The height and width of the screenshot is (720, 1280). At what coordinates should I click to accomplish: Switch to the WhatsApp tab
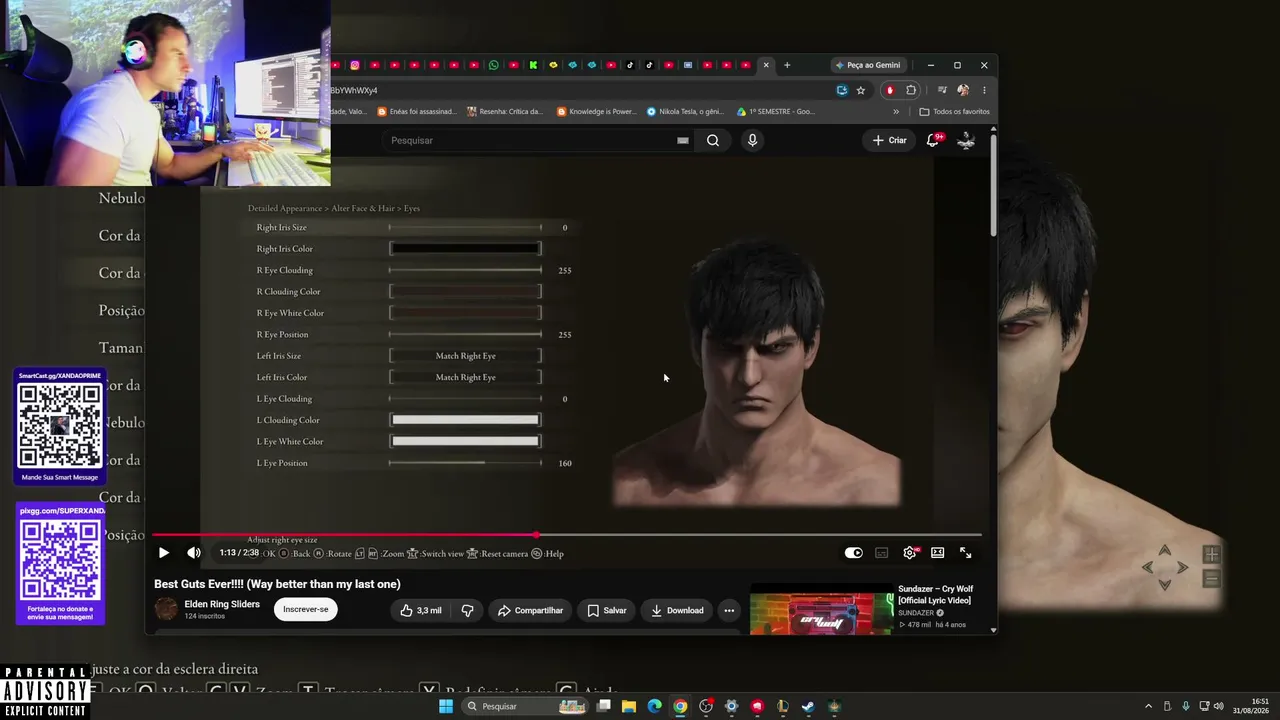[x=493, y=65]
